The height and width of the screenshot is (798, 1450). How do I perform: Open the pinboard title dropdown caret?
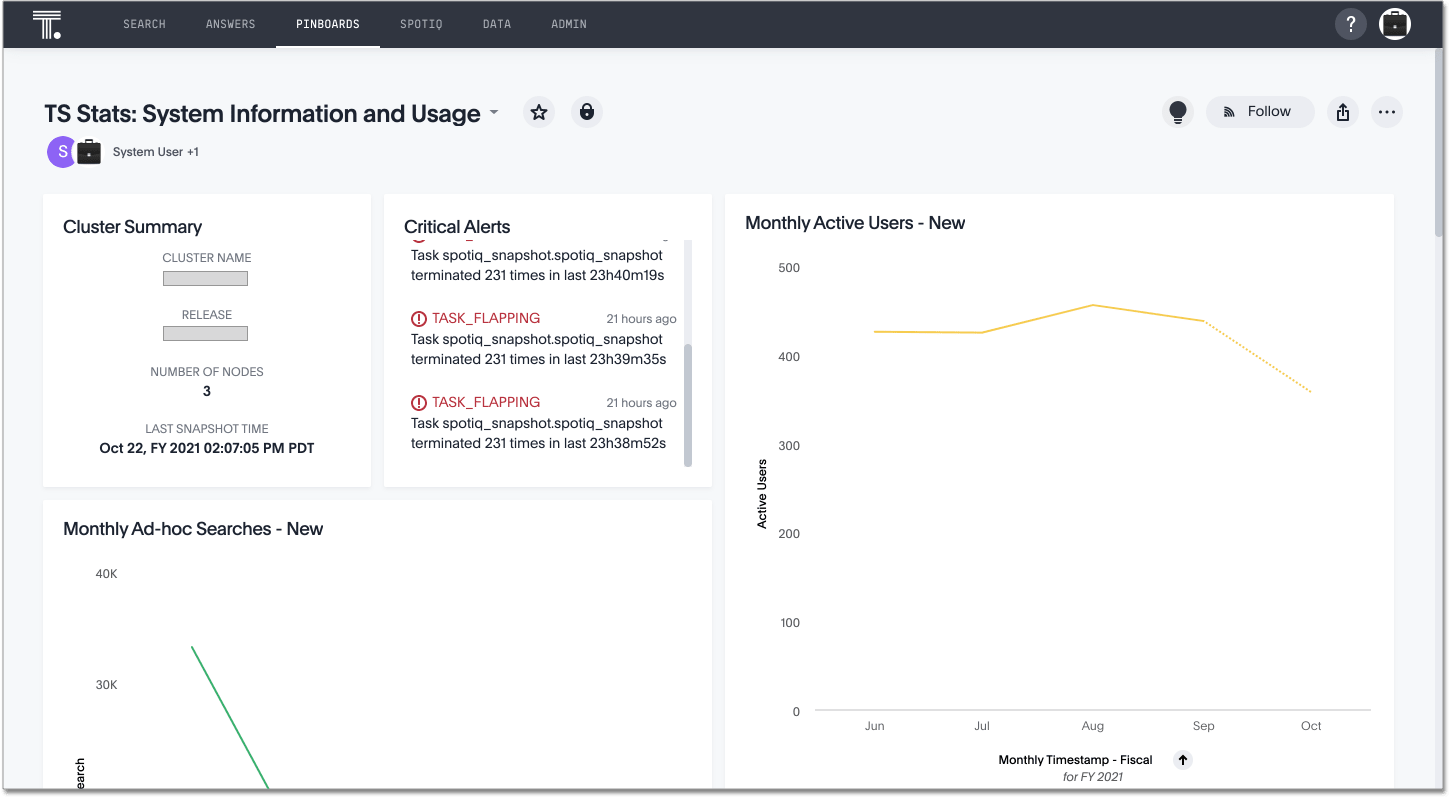coord(492,114)
